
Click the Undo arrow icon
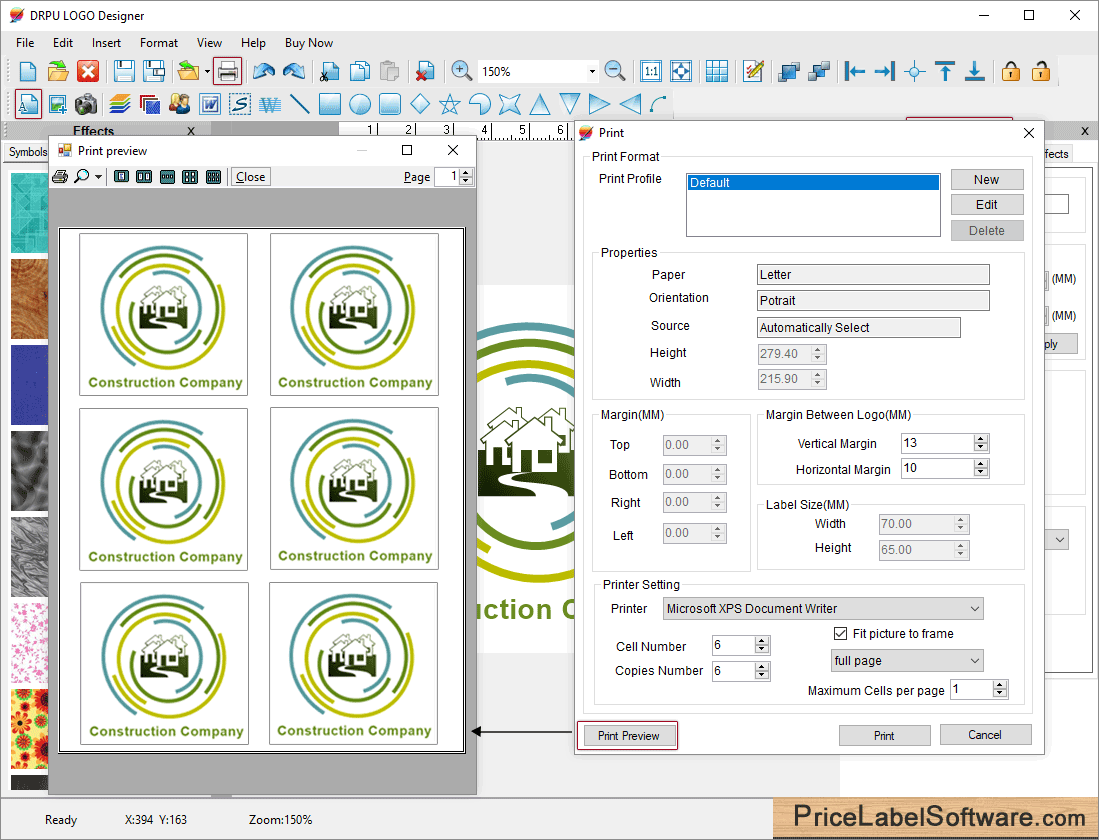click(264, 72)
